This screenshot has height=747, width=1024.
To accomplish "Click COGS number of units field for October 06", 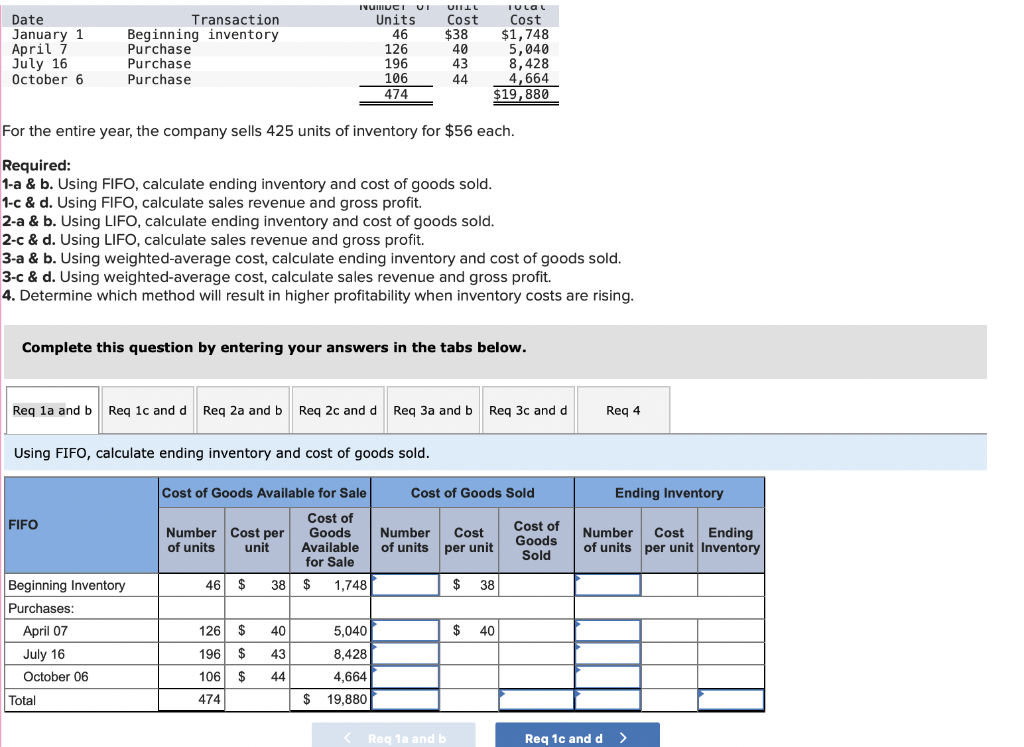I will pos(405,676).
